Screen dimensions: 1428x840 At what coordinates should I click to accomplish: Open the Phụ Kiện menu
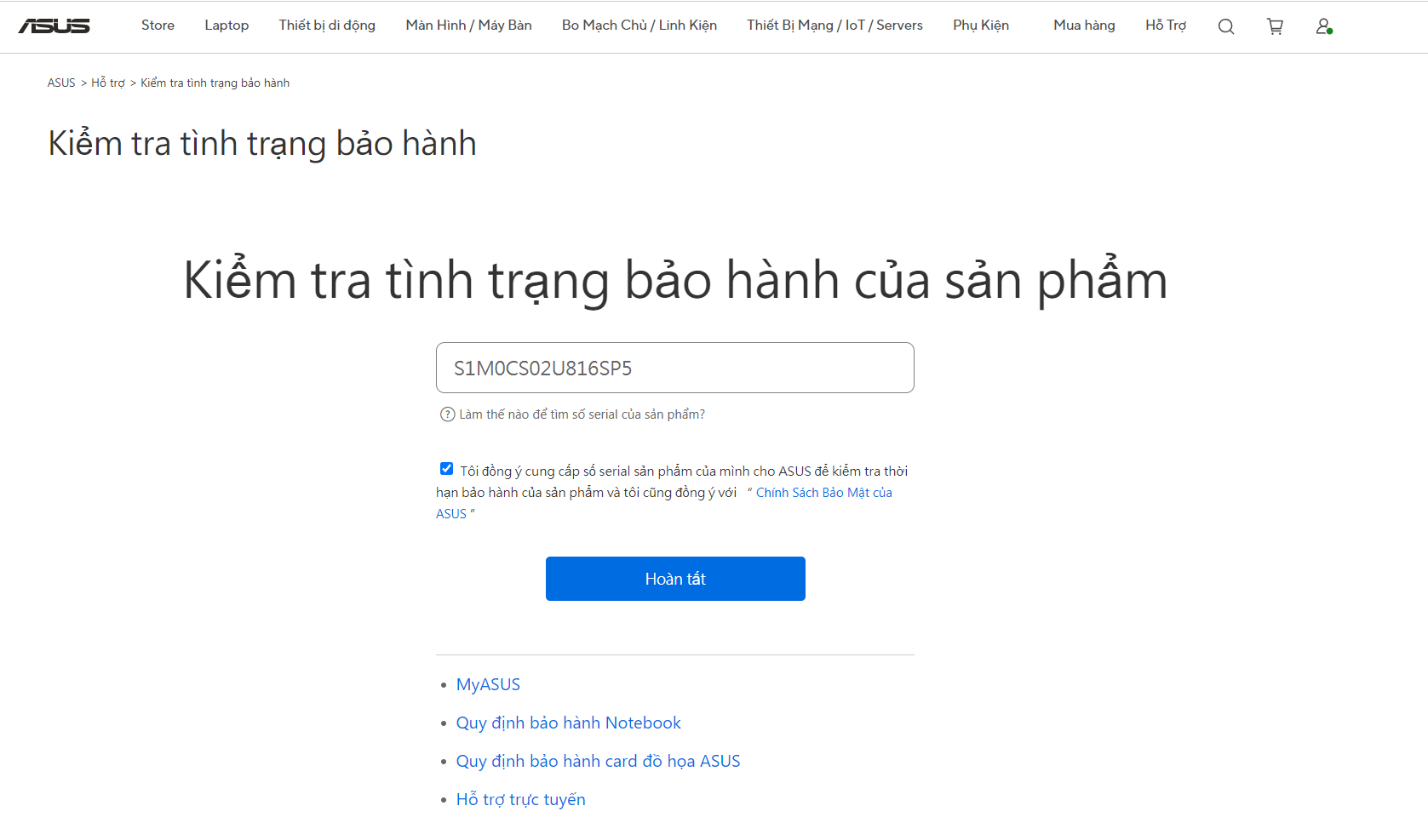[981, 26]
